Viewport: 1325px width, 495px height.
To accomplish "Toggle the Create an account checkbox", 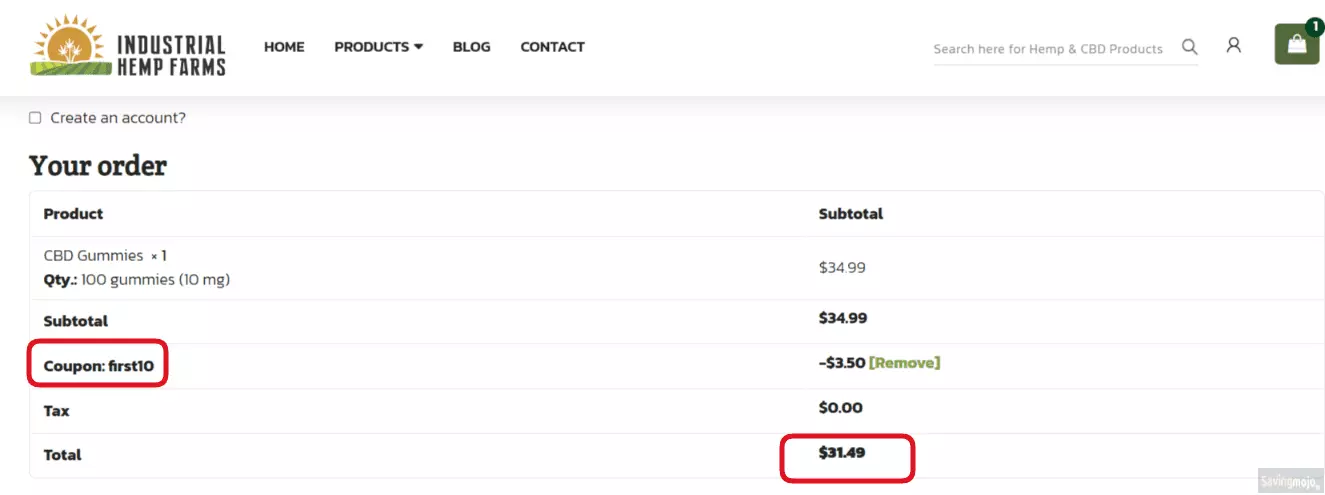I will (35, 118).
